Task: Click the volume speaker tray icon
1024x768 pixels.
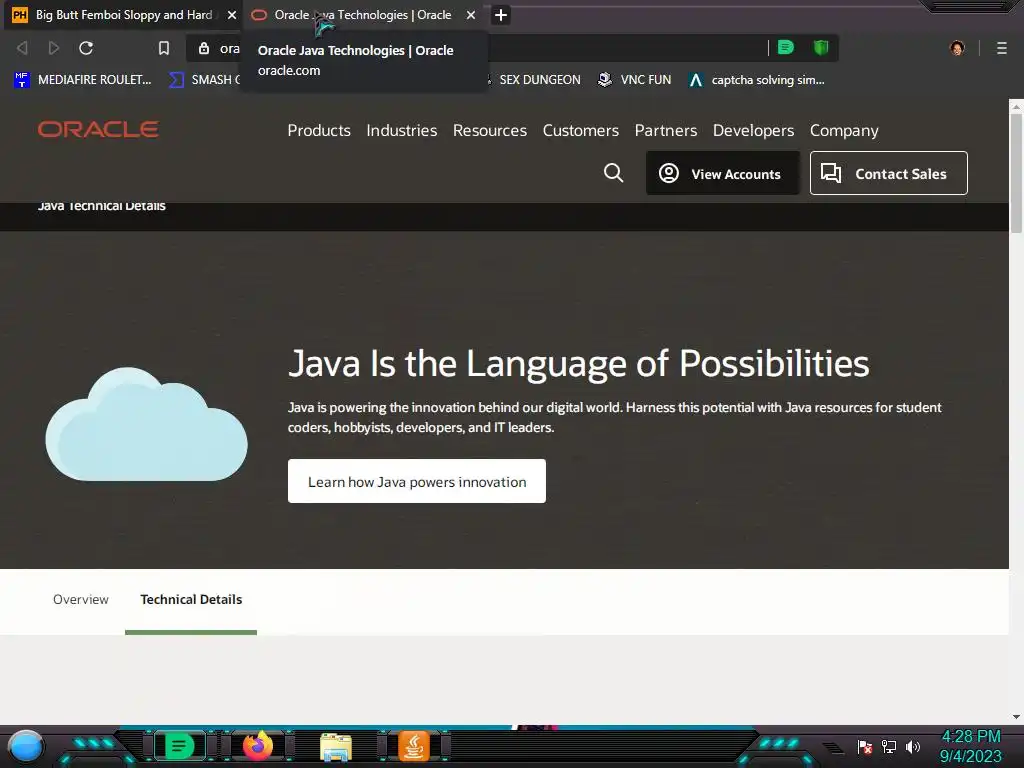Action: pos(912,746)
